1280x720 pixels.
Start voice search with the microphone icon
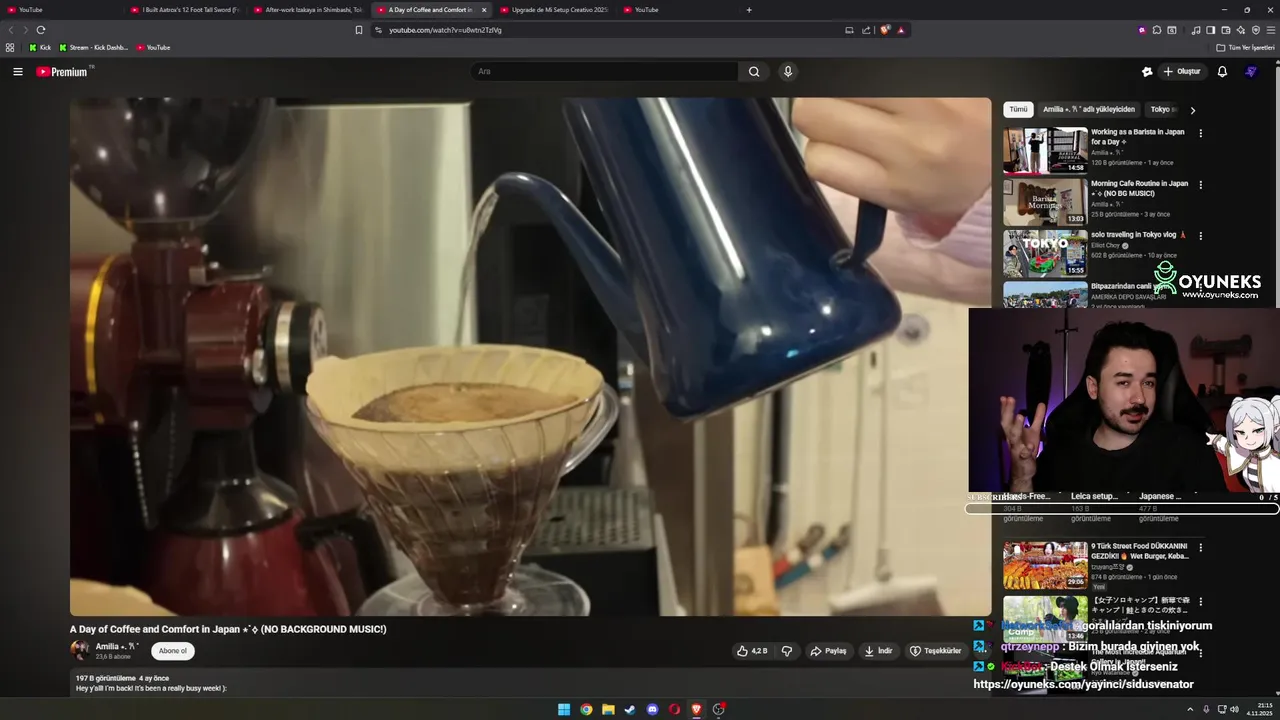click(788, 72)
